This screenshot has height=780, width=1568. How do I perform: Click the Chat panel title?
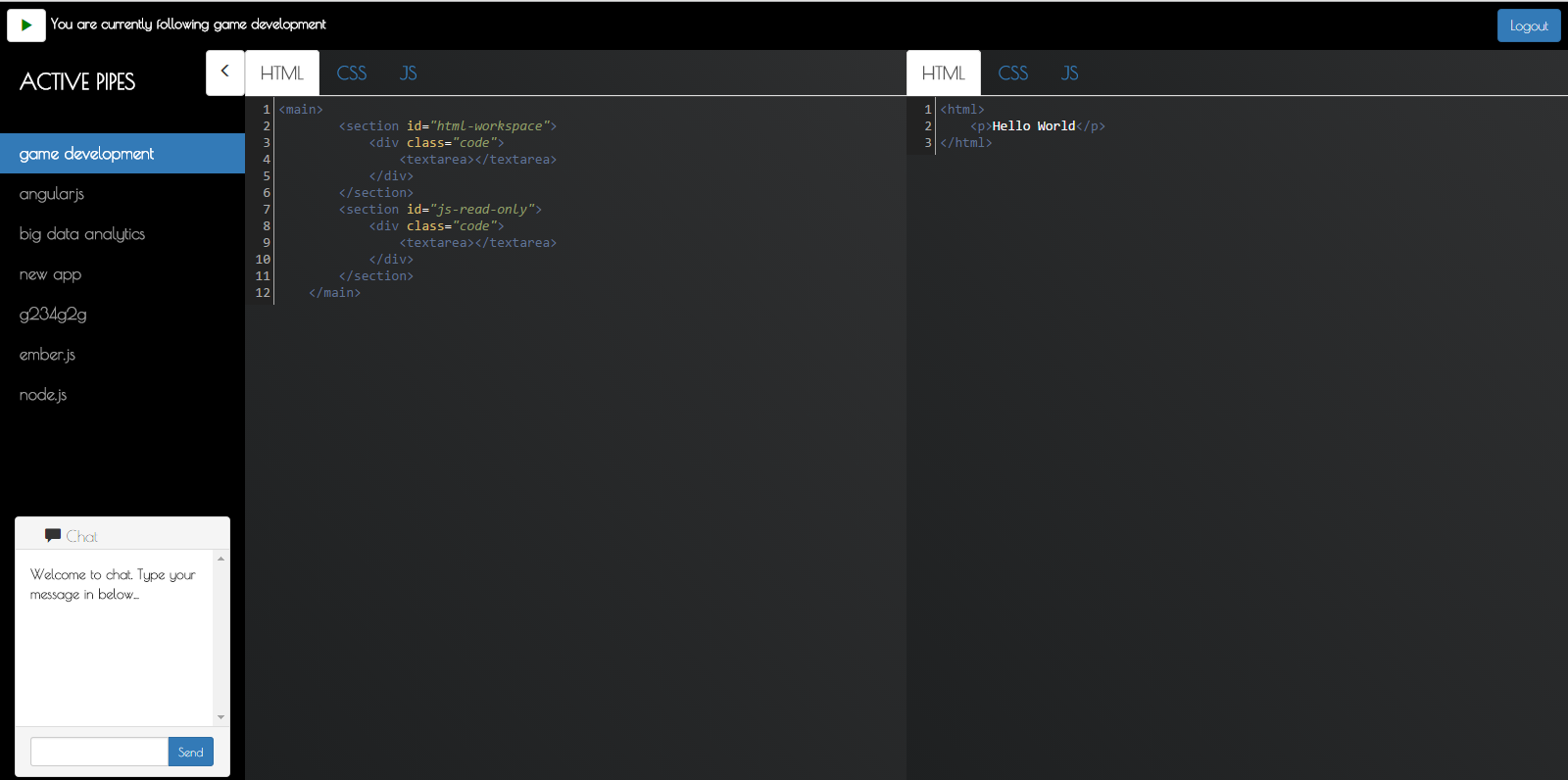[82, 536]
